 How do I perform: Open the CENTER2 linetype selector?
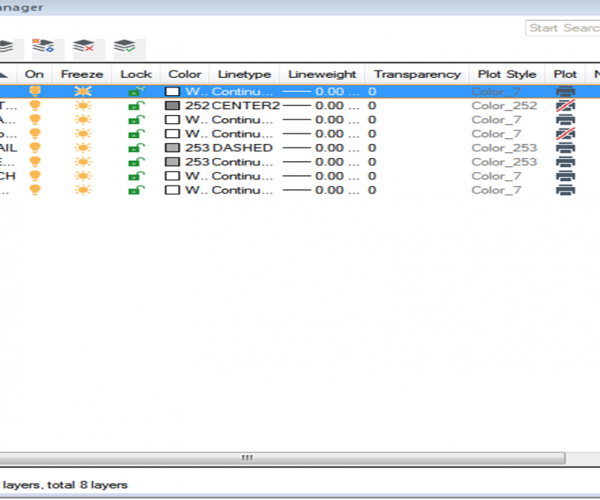tap(244, 105)
